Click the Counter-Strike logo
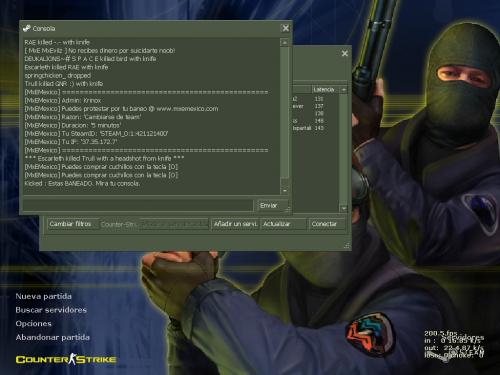Viewport: 500px width, 375px height. [x=66, y=359]
